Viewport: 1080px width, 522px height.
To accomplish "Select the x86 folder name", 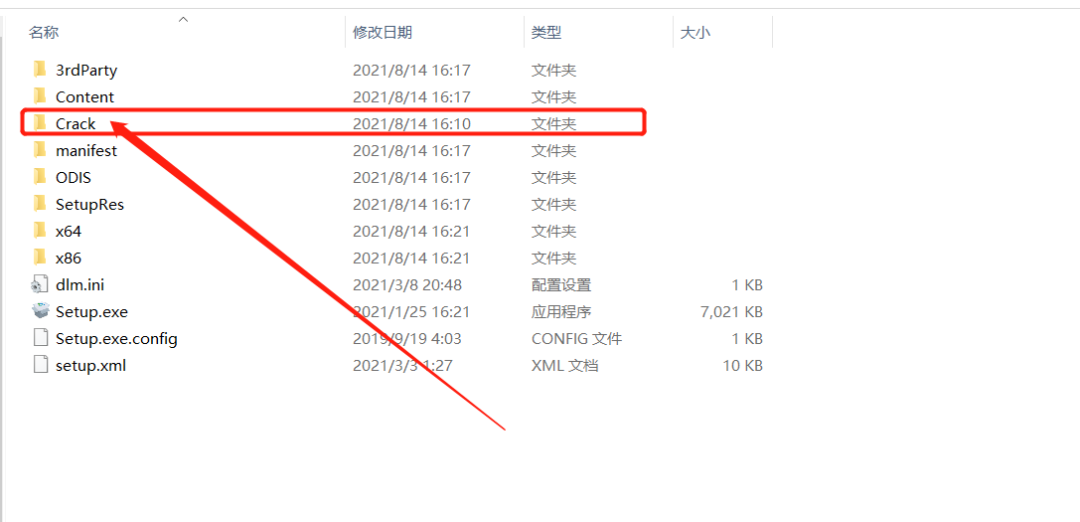I will [x=68, y=258].
